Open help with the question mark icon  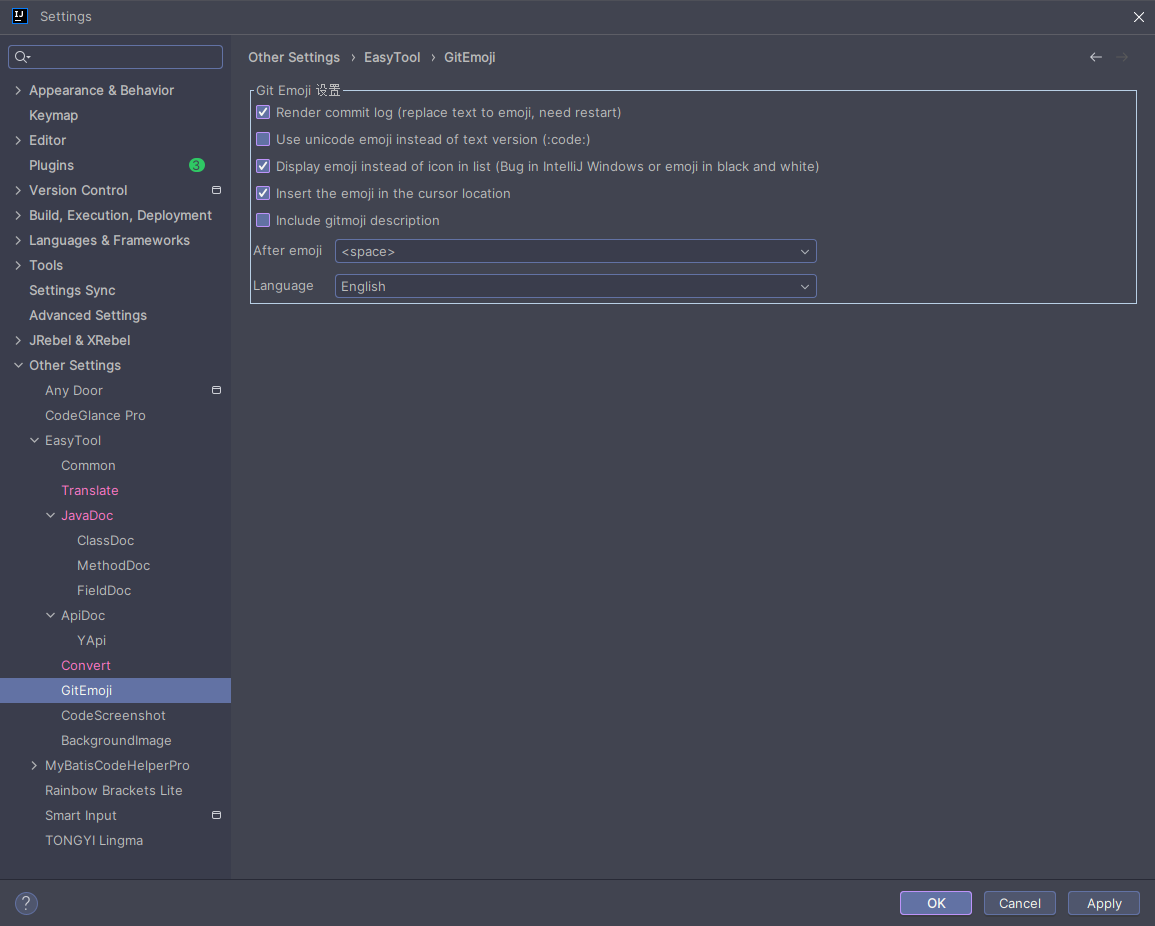[x=26, y=903]
